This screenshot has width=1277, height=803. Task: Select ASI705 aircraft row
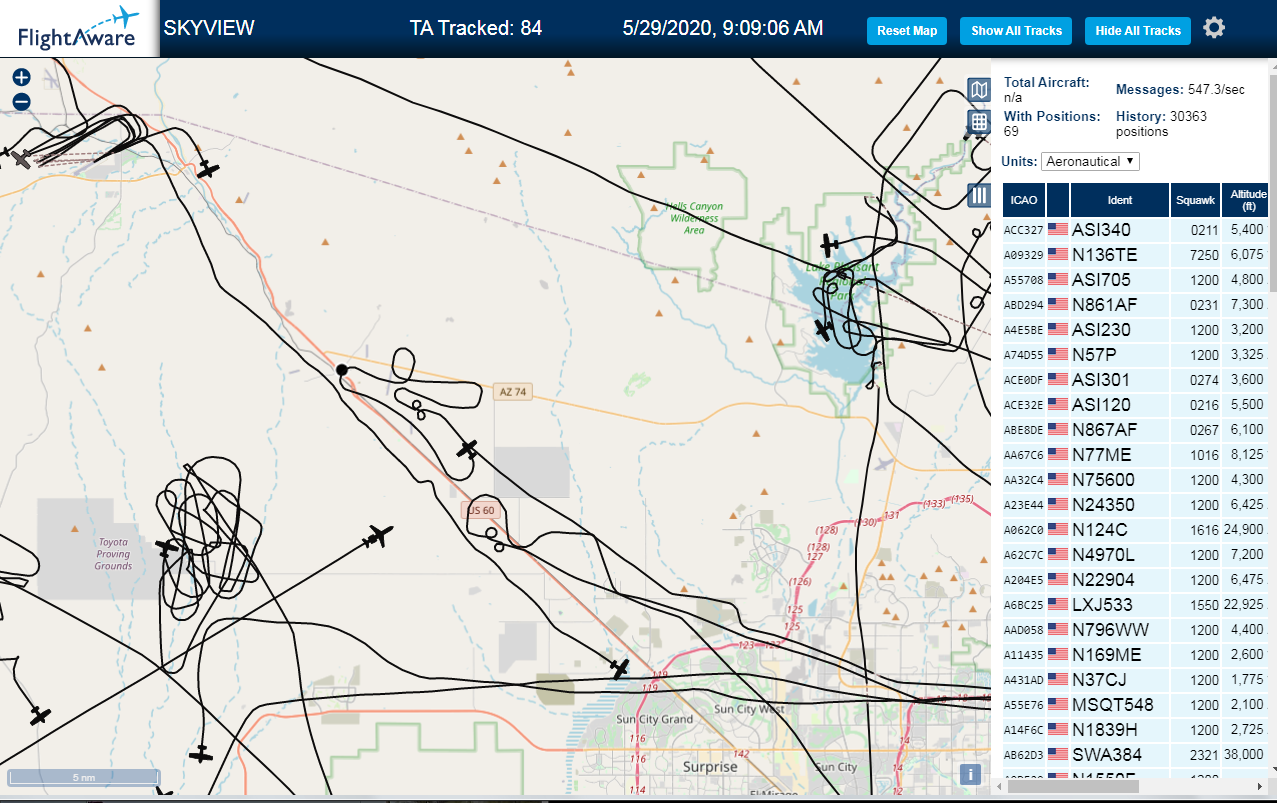point(1135,280)
